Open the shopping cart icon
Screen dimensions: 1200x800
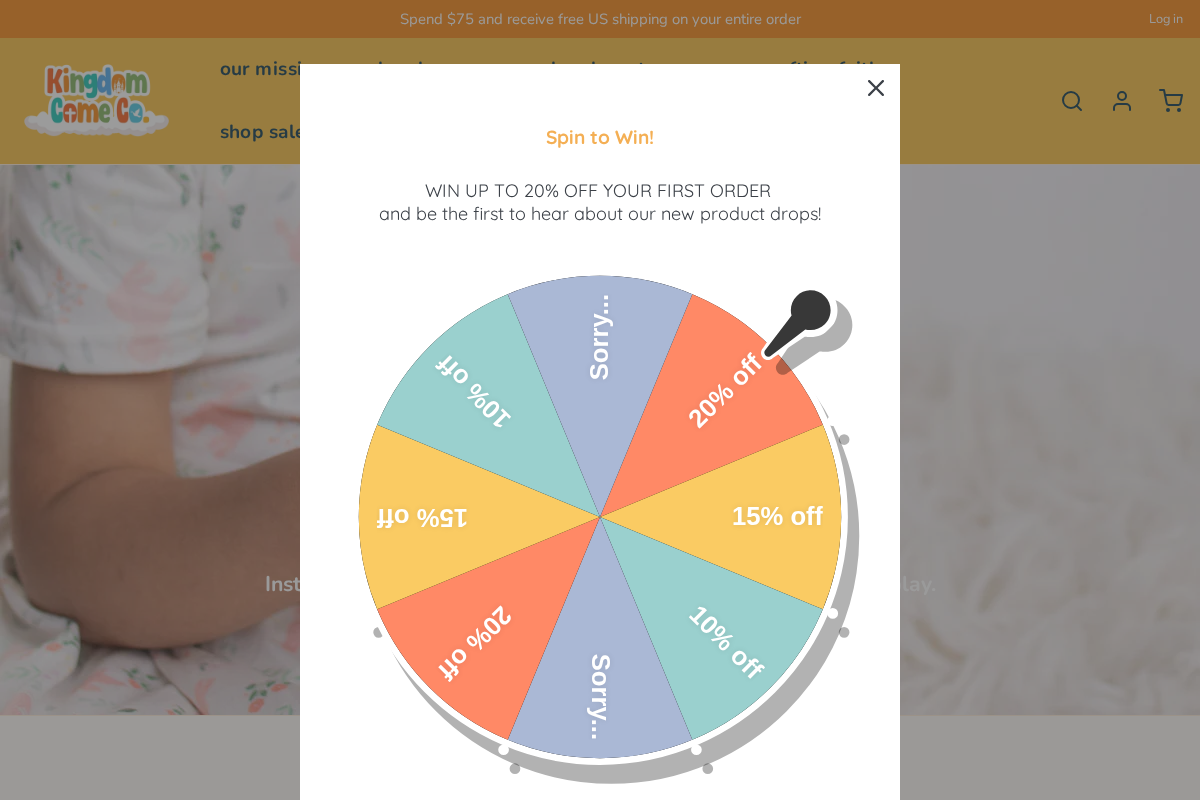pyautogui.click(x=1171, y=101)
